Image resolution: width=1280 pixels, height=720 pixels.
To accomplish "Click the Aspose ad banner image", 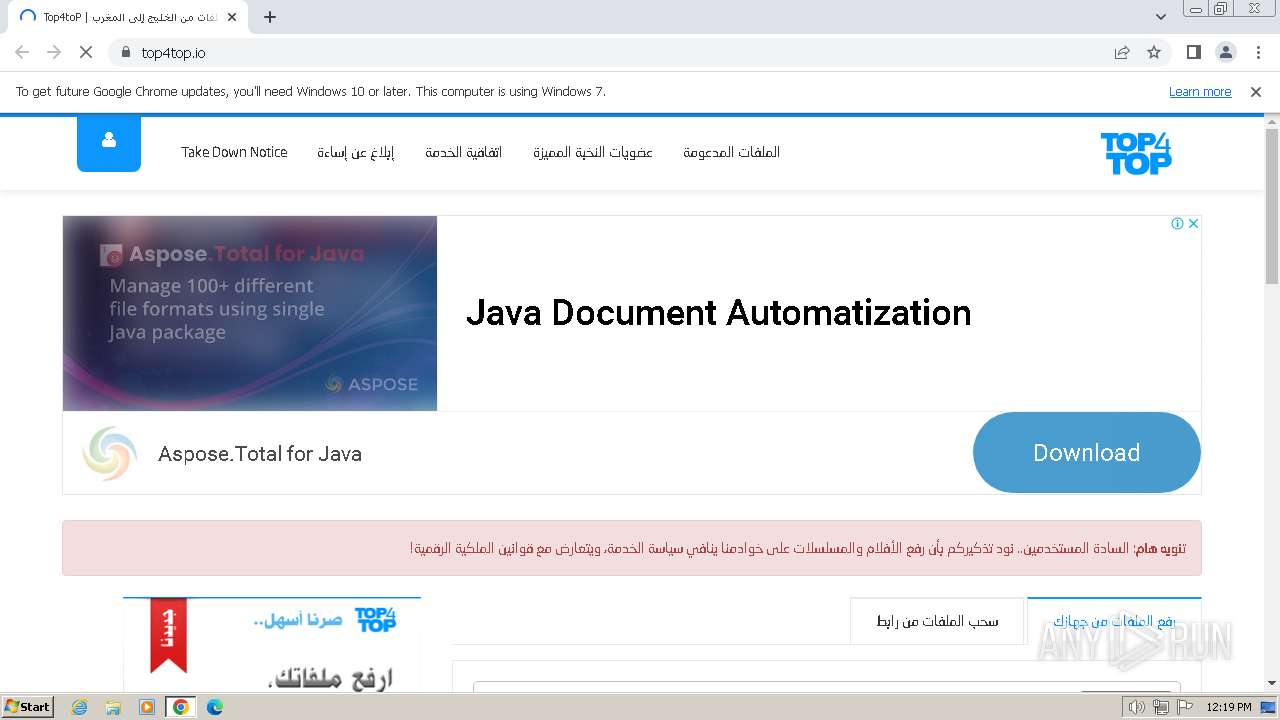I will pyautogui.click(x=250, y=313).
